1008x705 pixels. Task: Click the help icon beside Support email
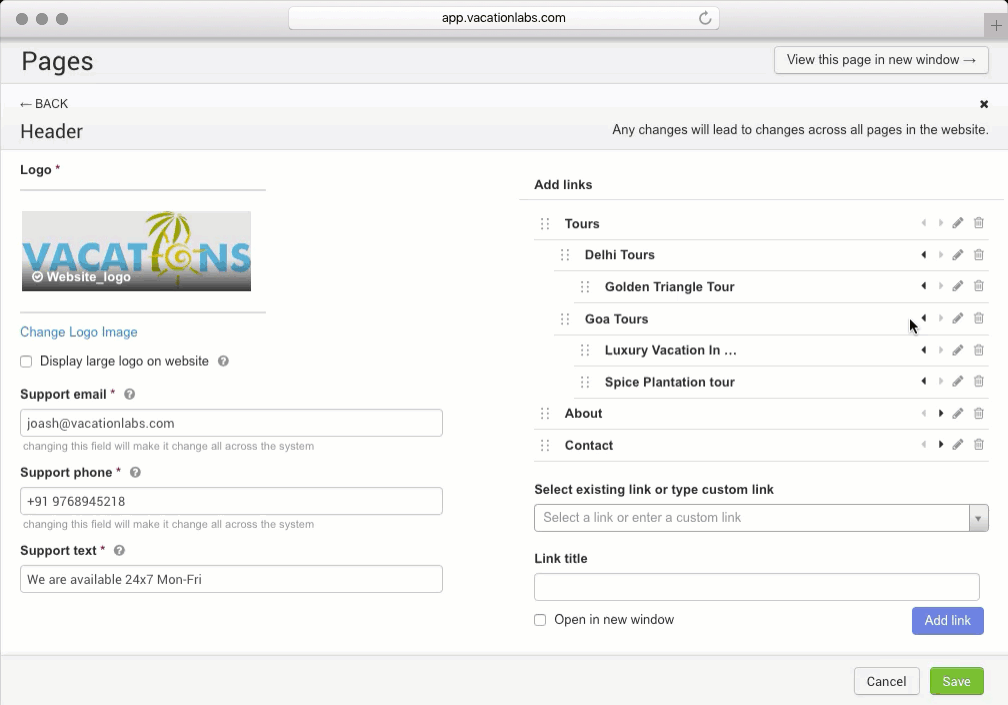coord(130,395)
